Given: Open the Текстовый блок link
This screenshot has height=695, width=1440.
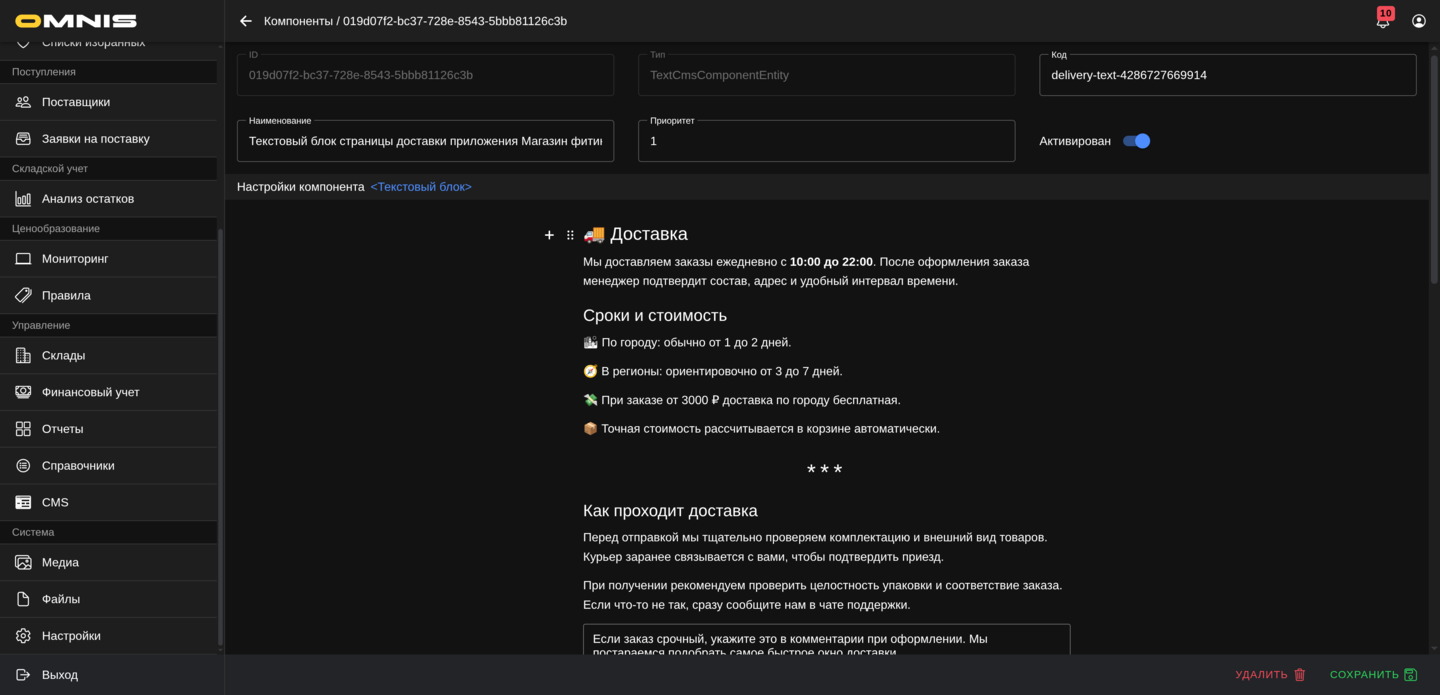Looking at the screenshot, I should (x=421, y=186).
